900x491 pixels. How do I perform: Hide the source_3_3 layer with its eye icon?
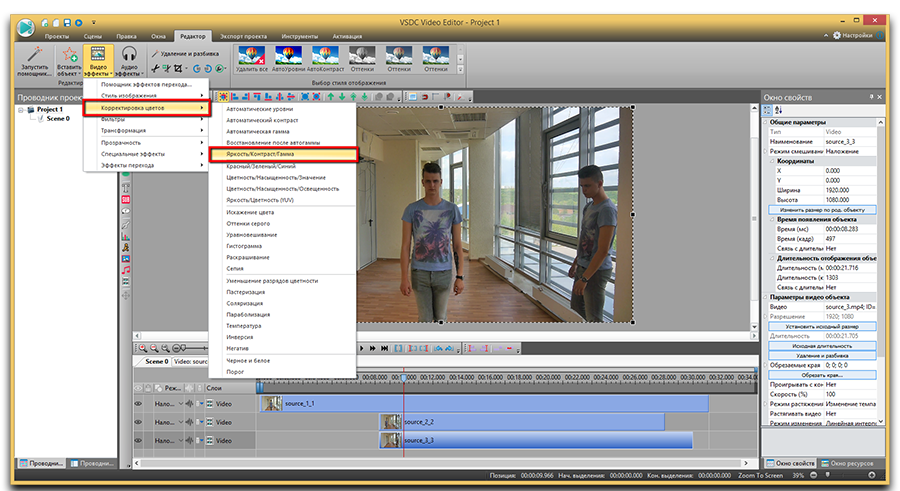138,440
